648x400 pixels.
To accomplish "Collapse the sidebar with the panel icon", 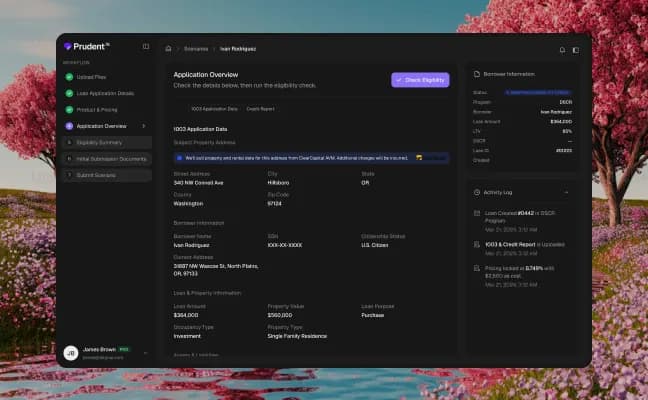I will pos(146,46).
